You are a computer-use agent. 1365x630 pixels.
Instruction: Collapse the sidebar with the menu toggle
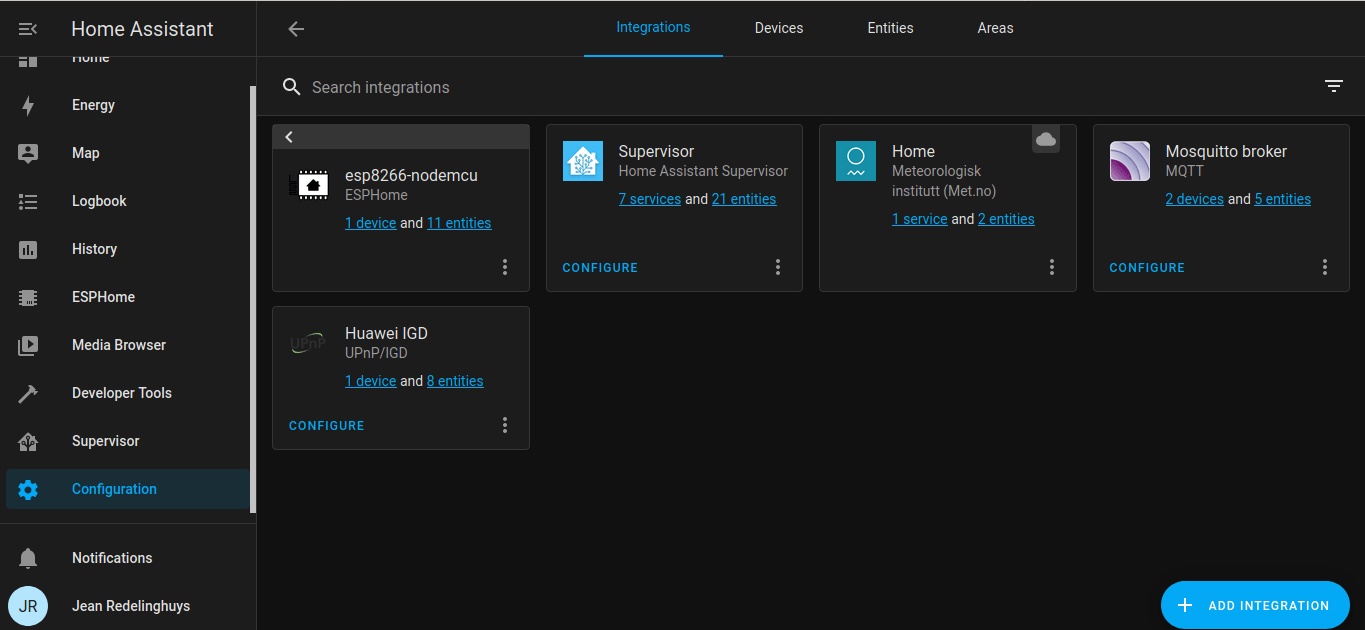point(28,29)
